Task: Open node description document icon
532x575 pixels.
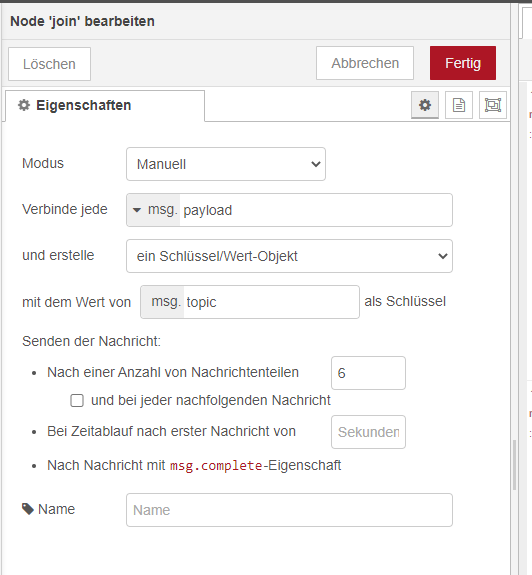Action: [x=459, y=105]
